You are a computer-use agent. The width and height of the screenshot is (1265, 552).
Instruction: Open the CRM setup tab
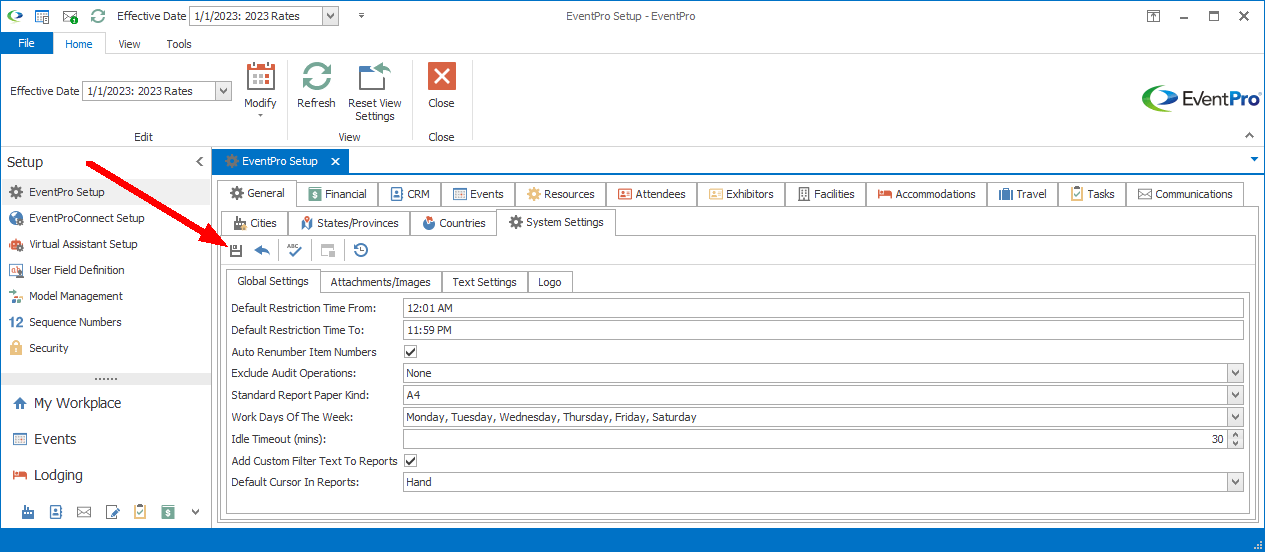409,194
